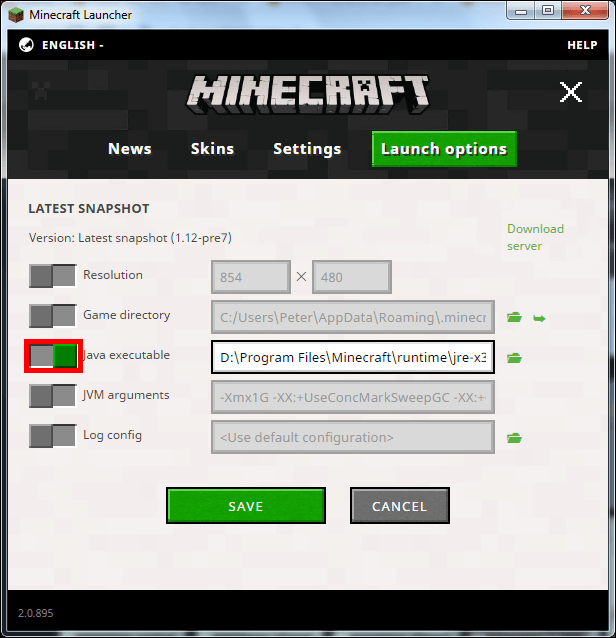Focus the Java executable path field
This screenshot has height=638, width=616.
[x=353, y=357]
